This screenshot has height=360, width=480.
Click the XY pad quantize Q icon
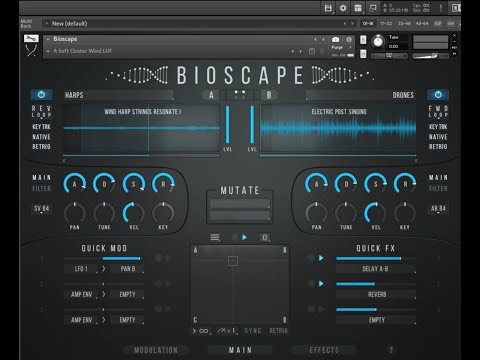point(265,237)
